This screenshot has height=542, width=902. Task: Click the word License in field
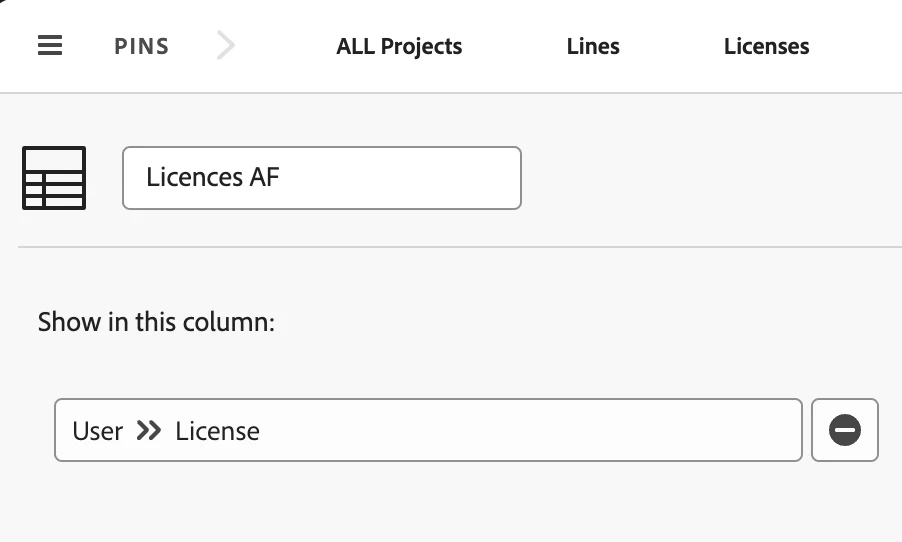pos(217,431)
